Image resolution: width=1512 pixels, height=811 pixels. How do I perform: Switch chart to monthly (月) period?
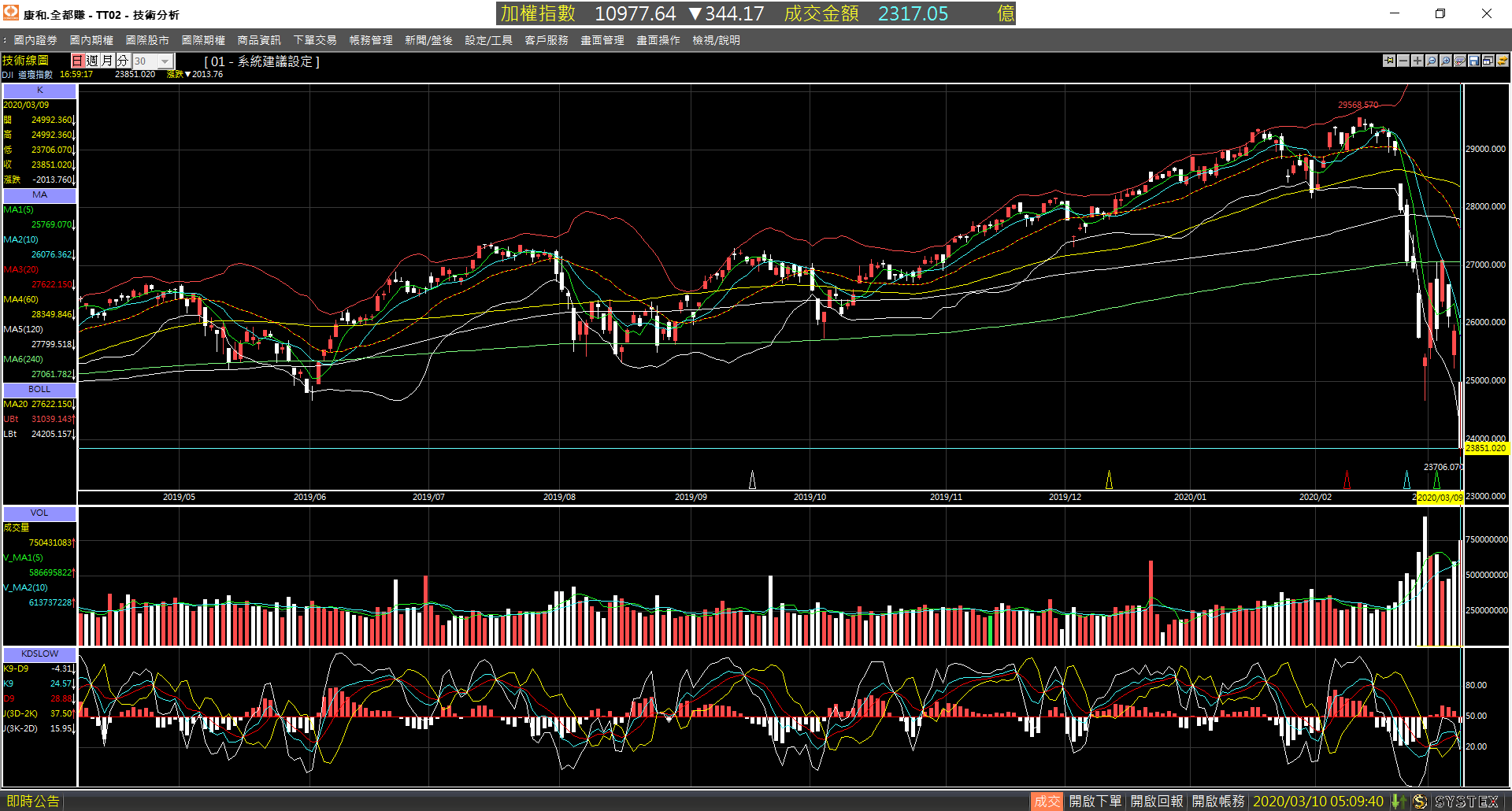(x=107, y=61)
